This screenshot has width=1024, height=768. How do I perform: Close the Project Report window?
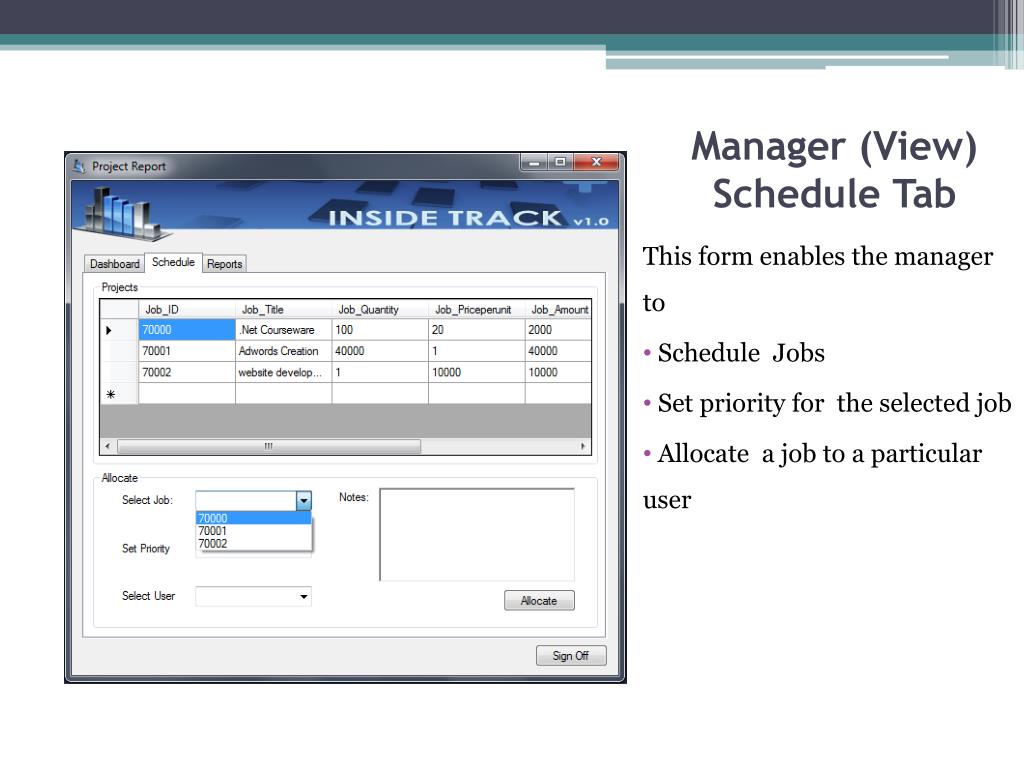click(596, 162)
